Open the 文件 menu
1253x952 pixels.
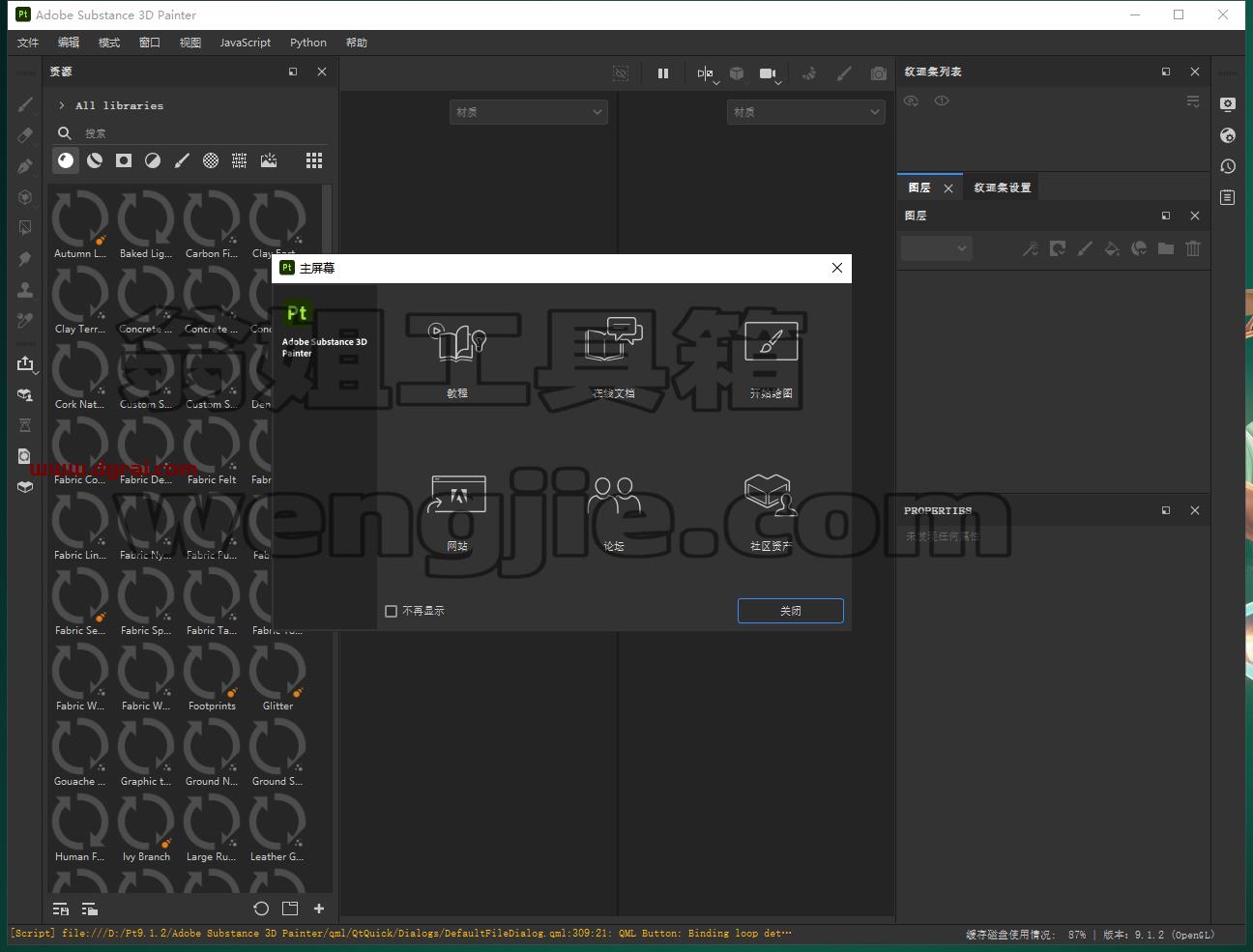click(x=28, y=43)
